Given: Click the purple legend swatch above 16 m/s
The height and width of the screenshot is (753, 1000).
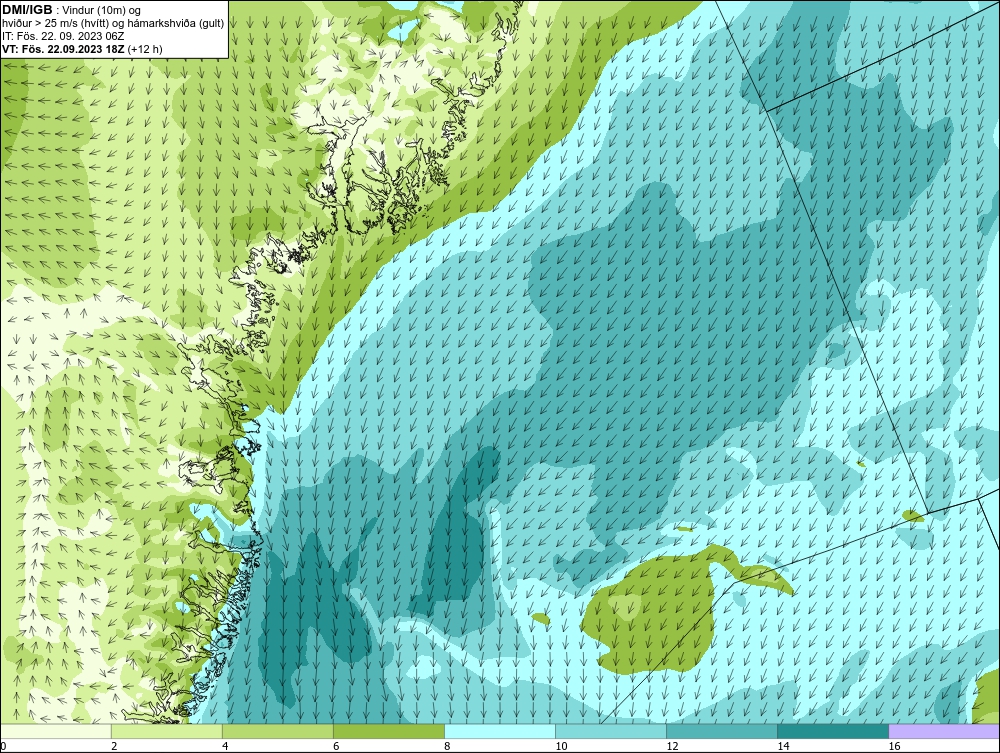Looking at the screenshot, I should point(944,731).
